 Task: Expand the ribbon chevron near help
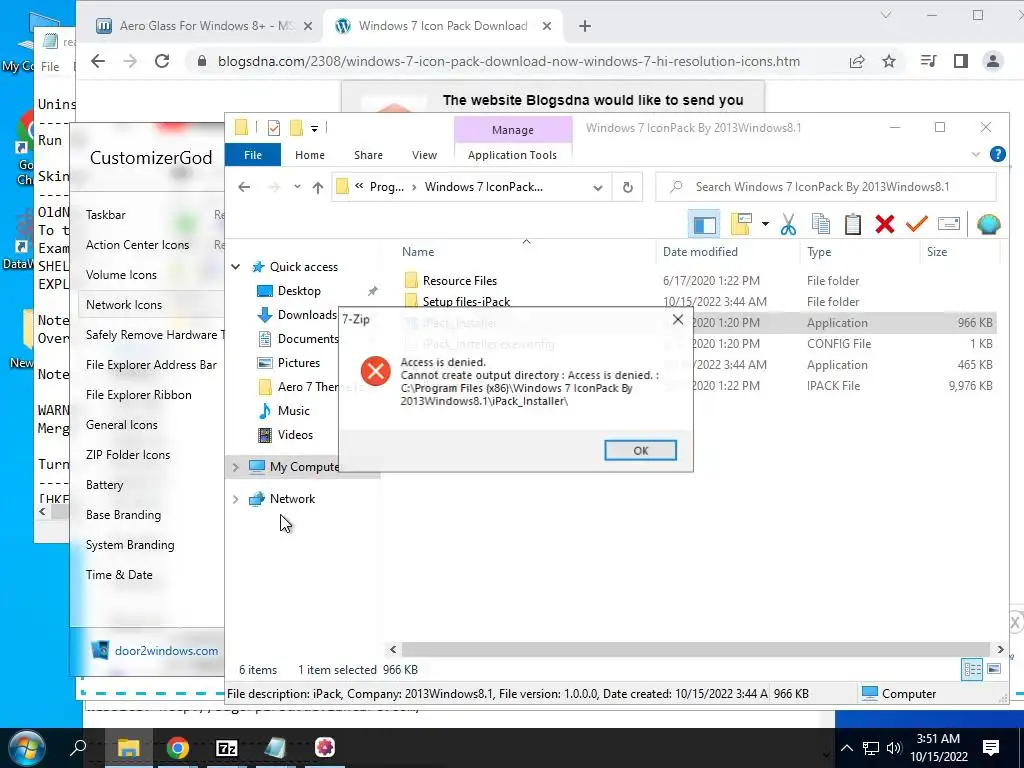click(976, 154)
